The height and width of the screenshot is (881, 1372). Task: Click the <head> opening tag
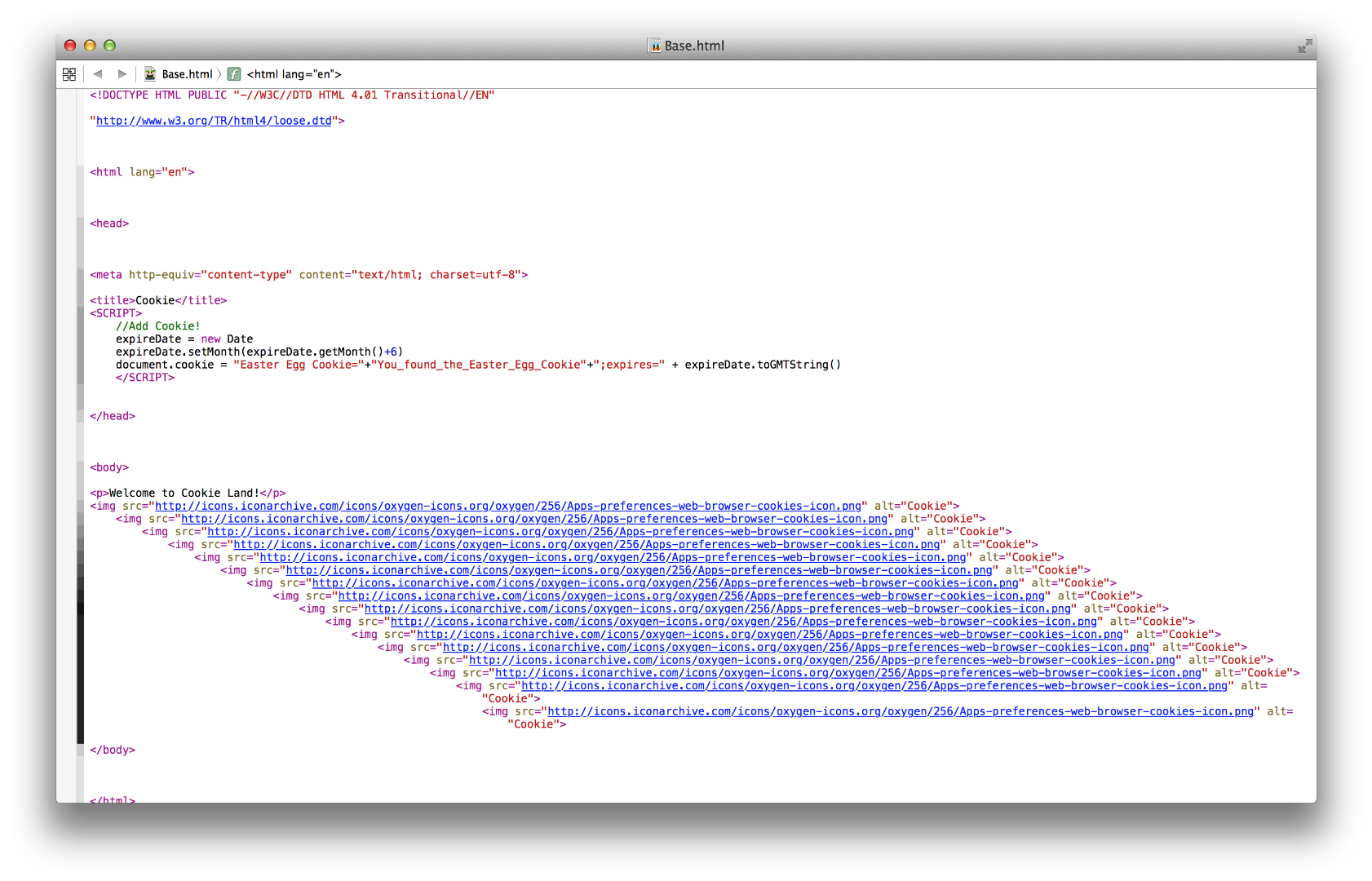point(109,224)
